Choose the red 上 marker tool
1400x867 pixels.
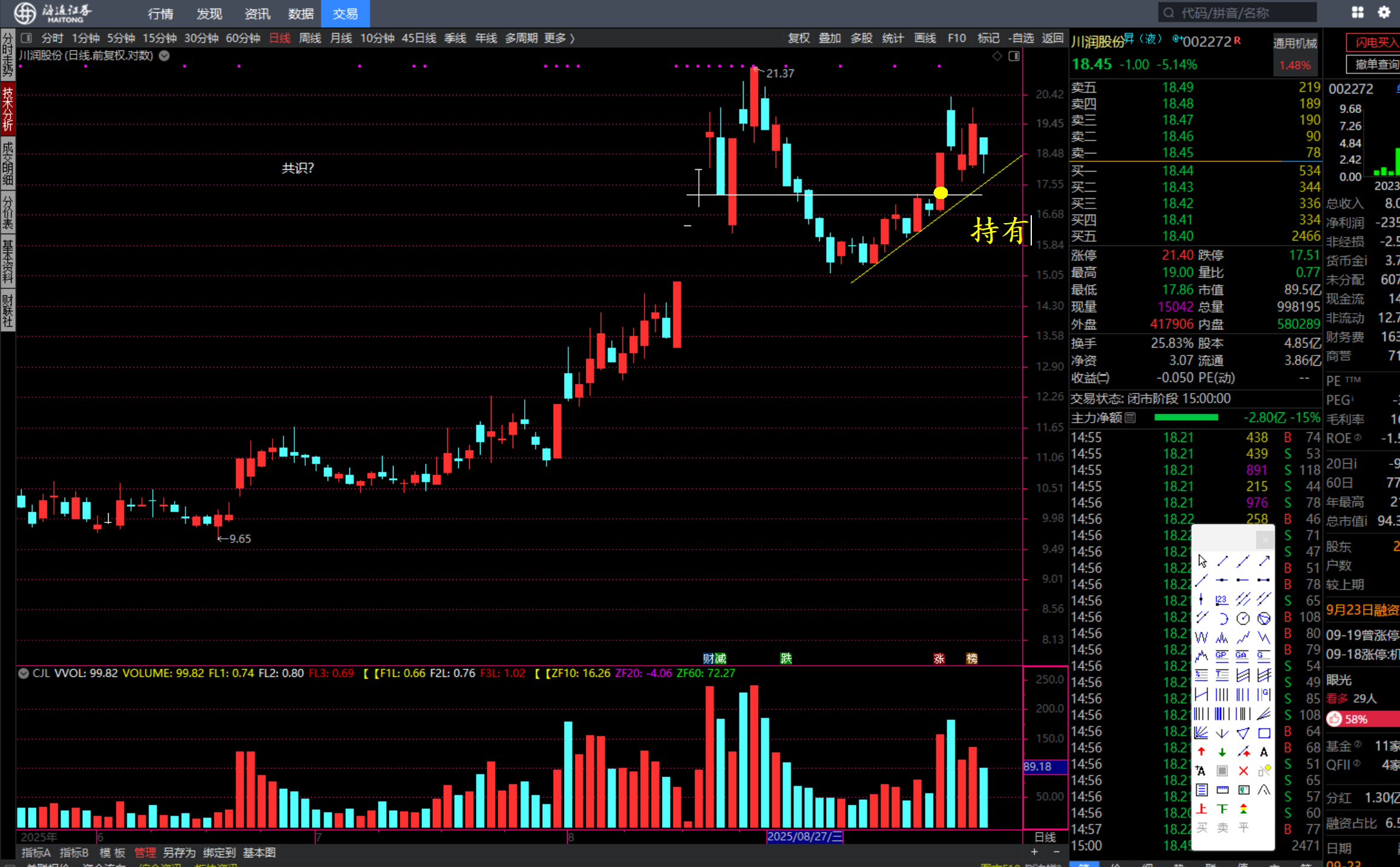pyautogui.click(x=1202, y=809)
